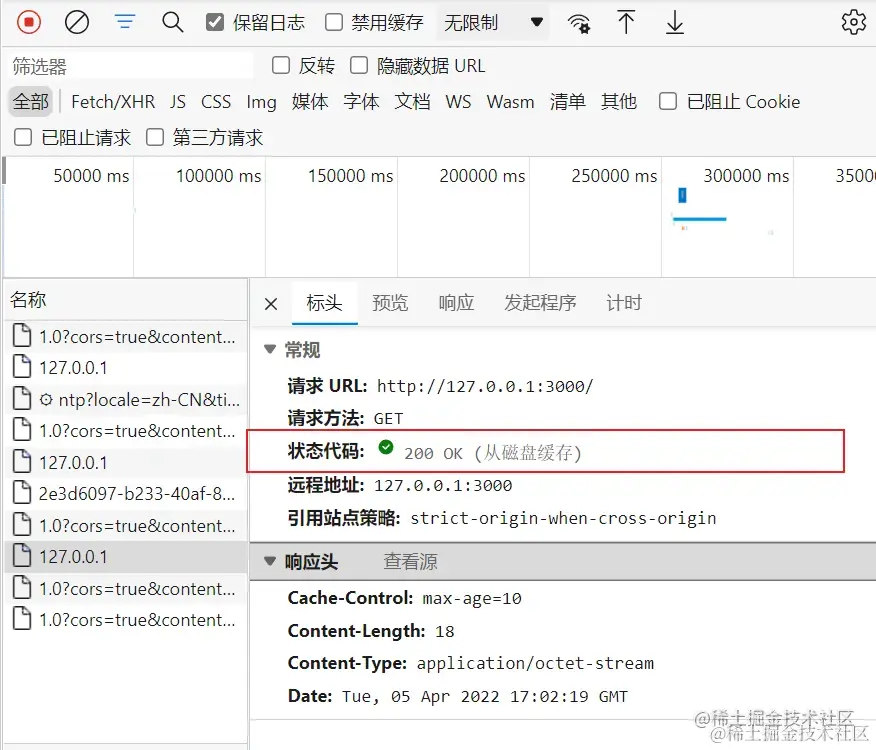Viewport: 876px width, 750px height.
Task: Open 无限制 throttling dropdown
Action: (492, 22)
